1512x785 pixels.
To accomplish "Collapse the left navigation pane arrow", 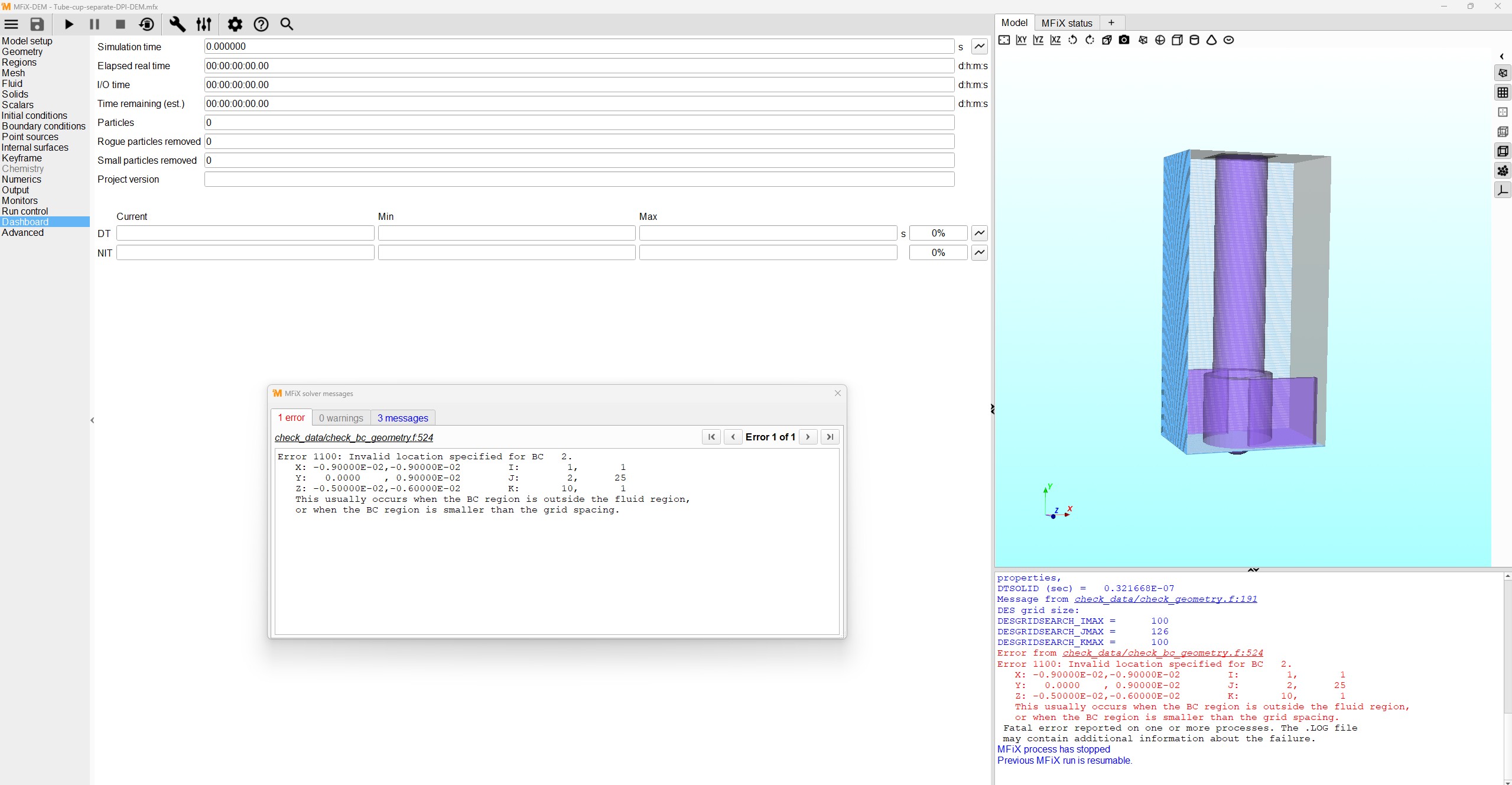I will click(92, 420).
